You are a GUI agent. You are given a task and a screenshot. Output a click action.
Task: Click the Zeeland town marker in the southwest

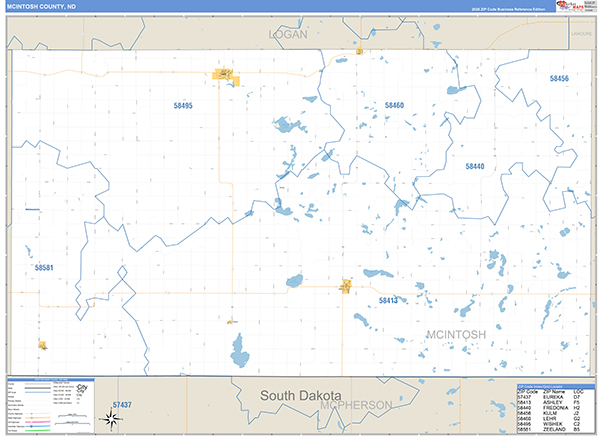tap(43, 345)
